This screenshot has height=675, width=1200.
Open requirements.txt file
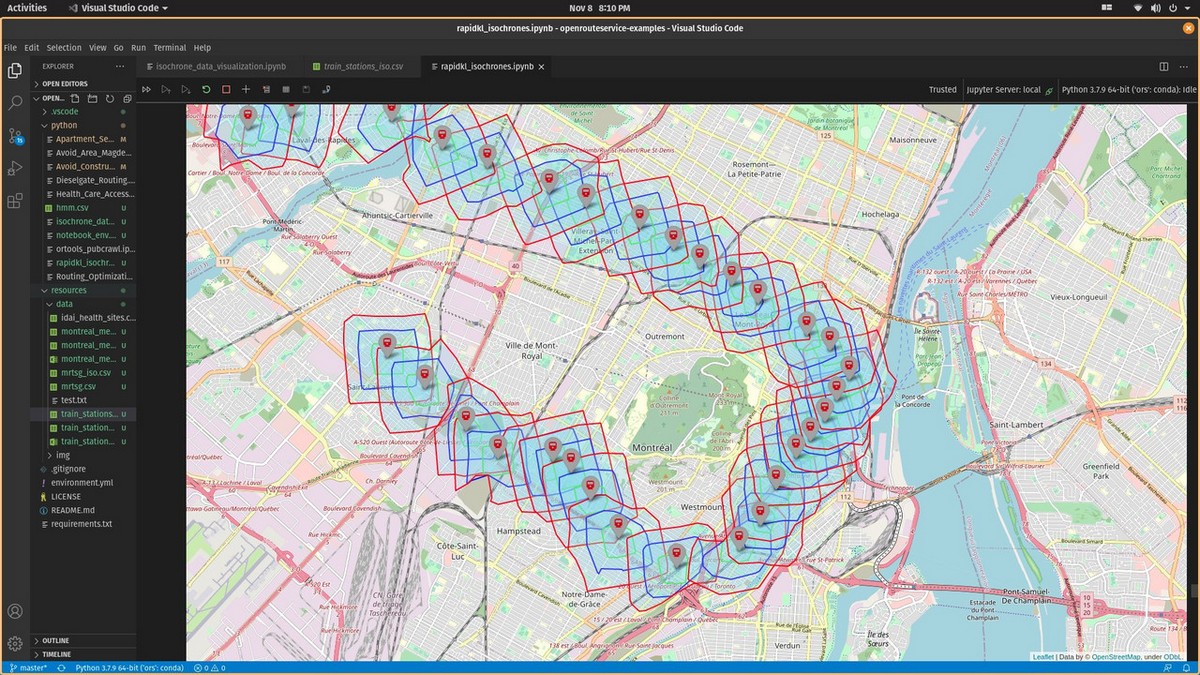click(81, 523)
